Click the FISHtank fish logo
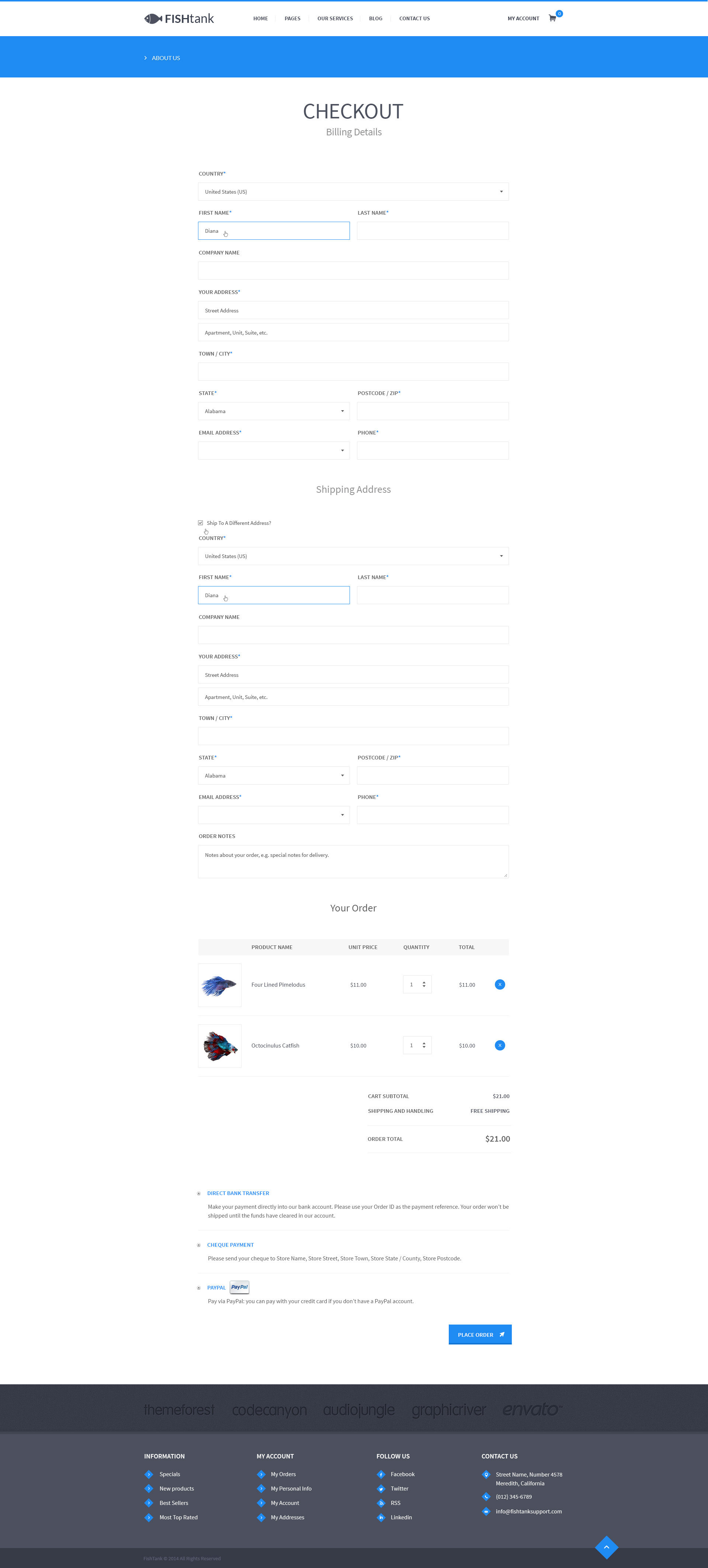Image resolution: width=708 pixels, height=1568 pixels. 179,19
